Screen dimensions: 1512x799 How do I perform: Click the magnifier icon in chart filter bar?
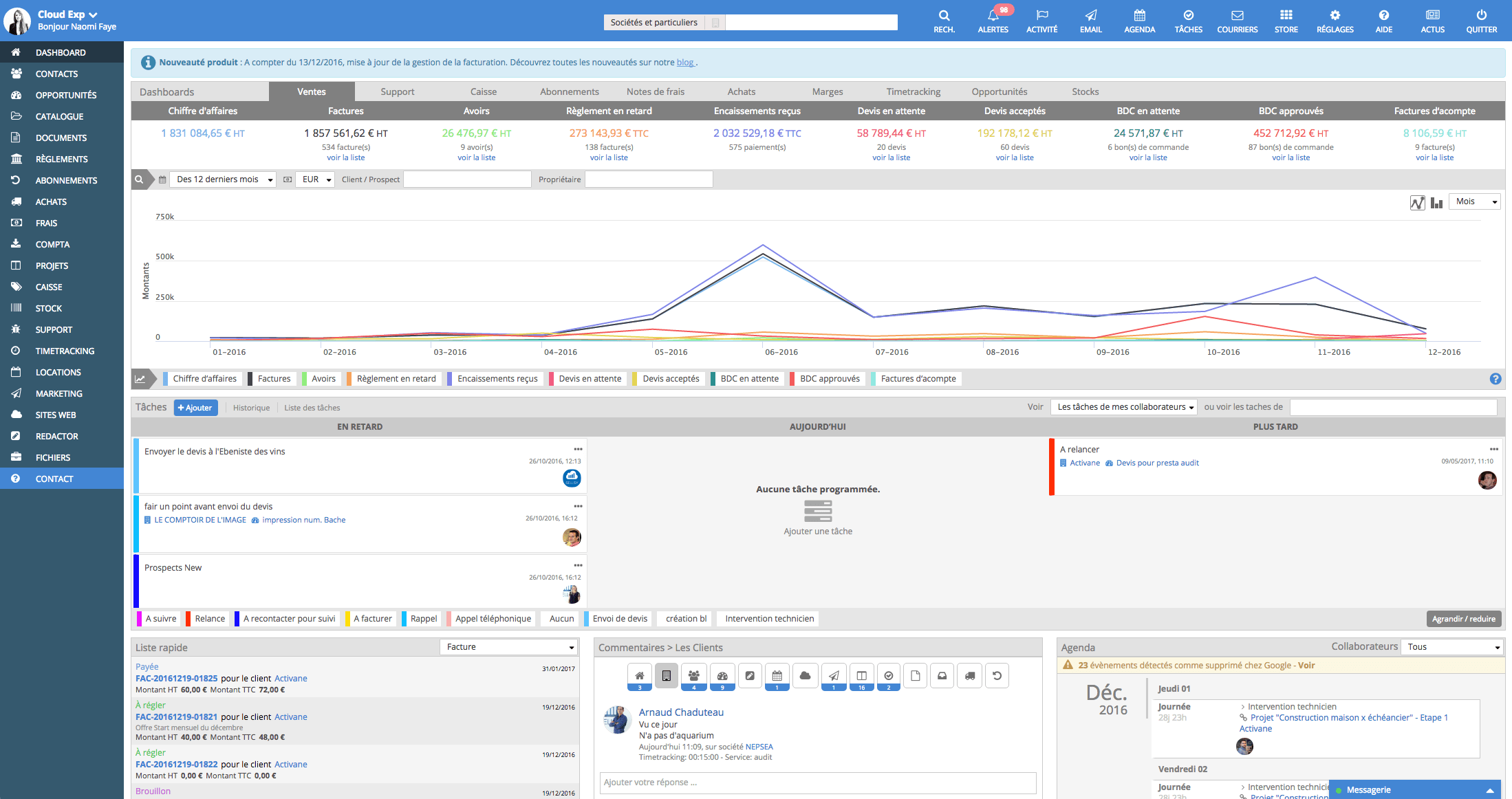click(140, 179)
